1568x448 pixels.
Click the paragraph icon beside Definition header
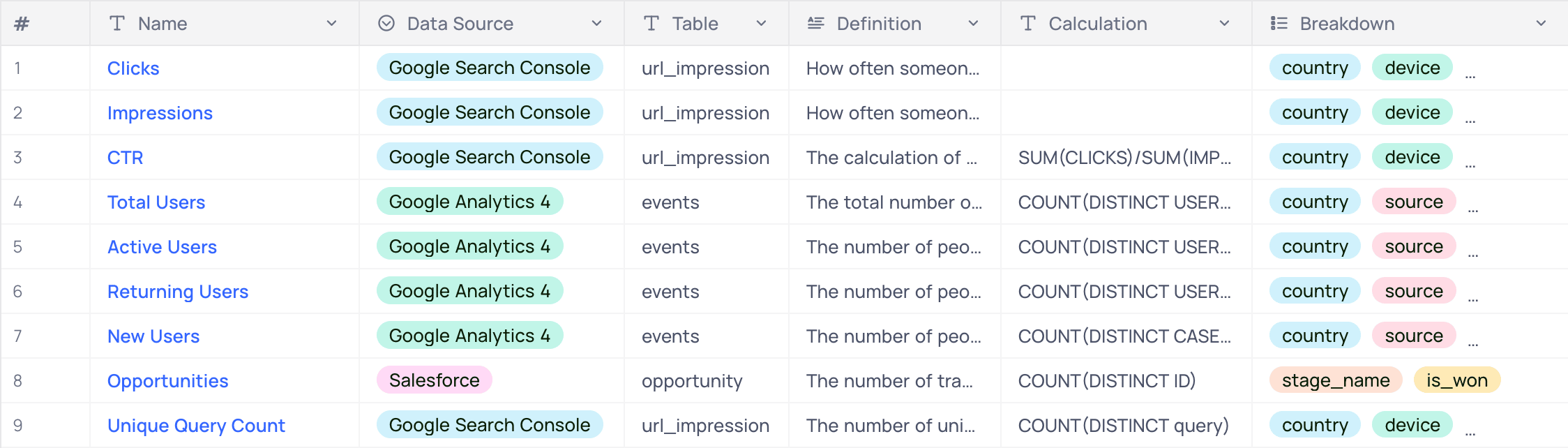click(x=816, y=24)
